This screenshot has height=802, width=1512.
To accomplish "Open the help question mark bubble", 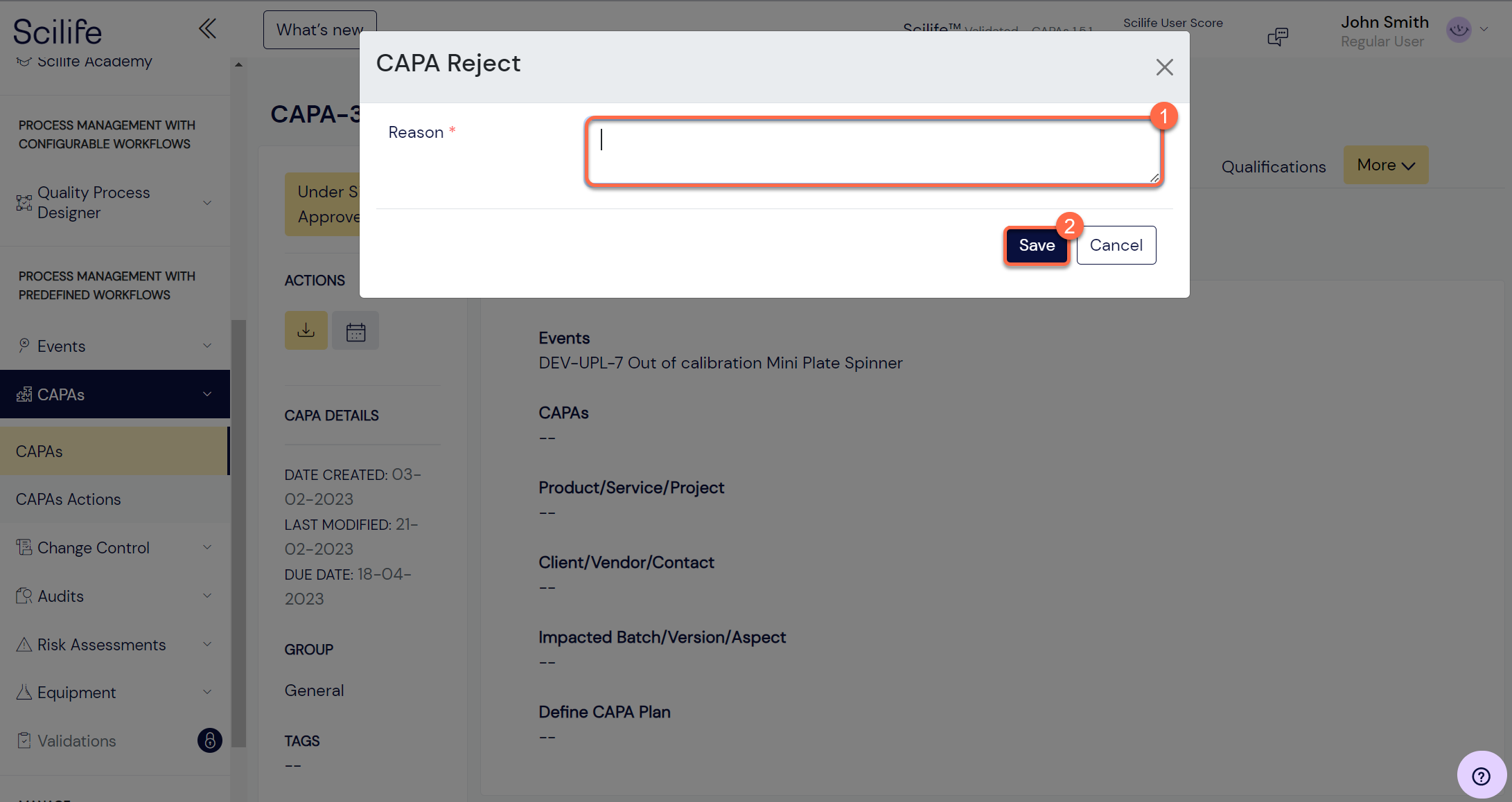I will pyautogui.click(x=1482, y=776).
